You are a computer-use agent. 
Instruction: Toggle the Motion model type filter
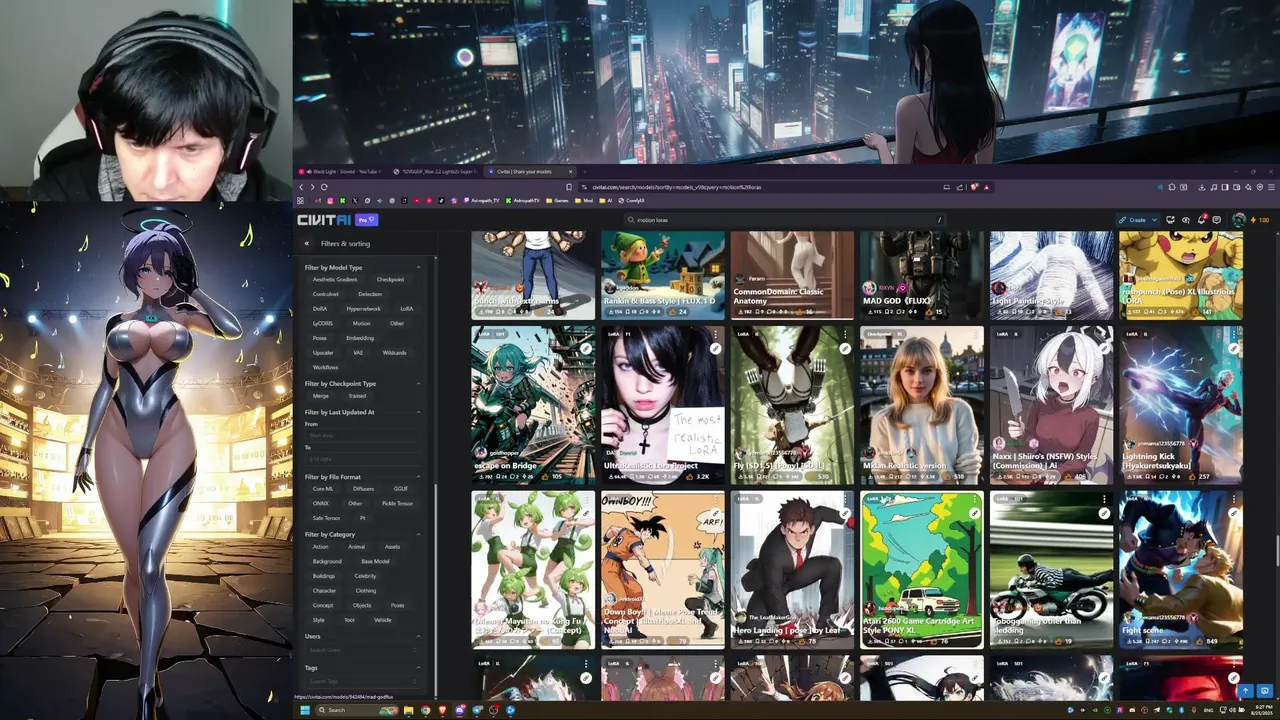click(x=361, y=323)
